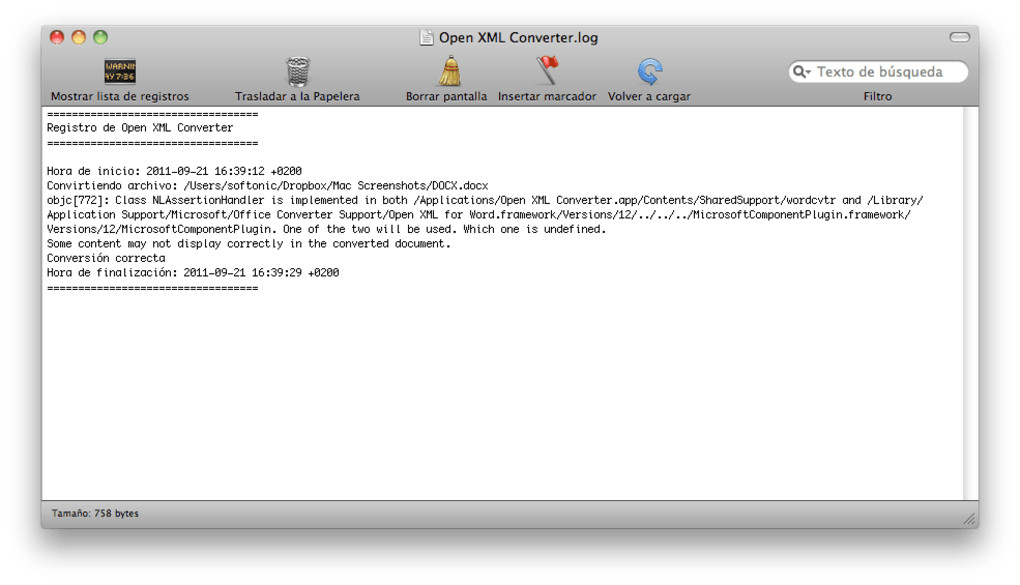This screenshot has width=1020, height=585.
Task: Click the trash can icon Trasladar a la Papelera
Action: 297,72
